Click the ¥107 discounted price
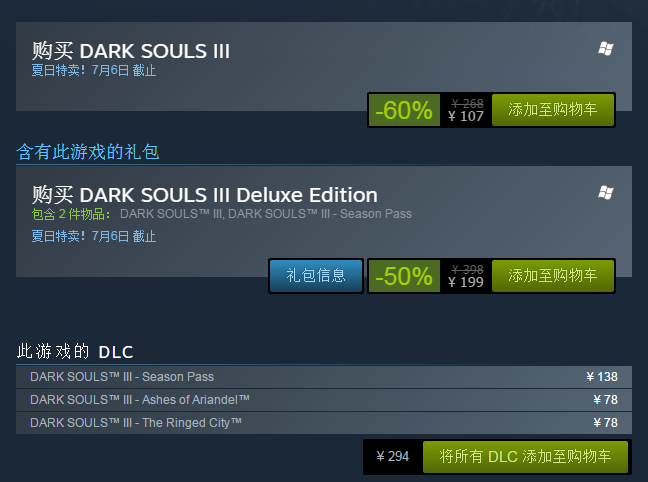The image size is (648, 482). click(x=466, y=116)
